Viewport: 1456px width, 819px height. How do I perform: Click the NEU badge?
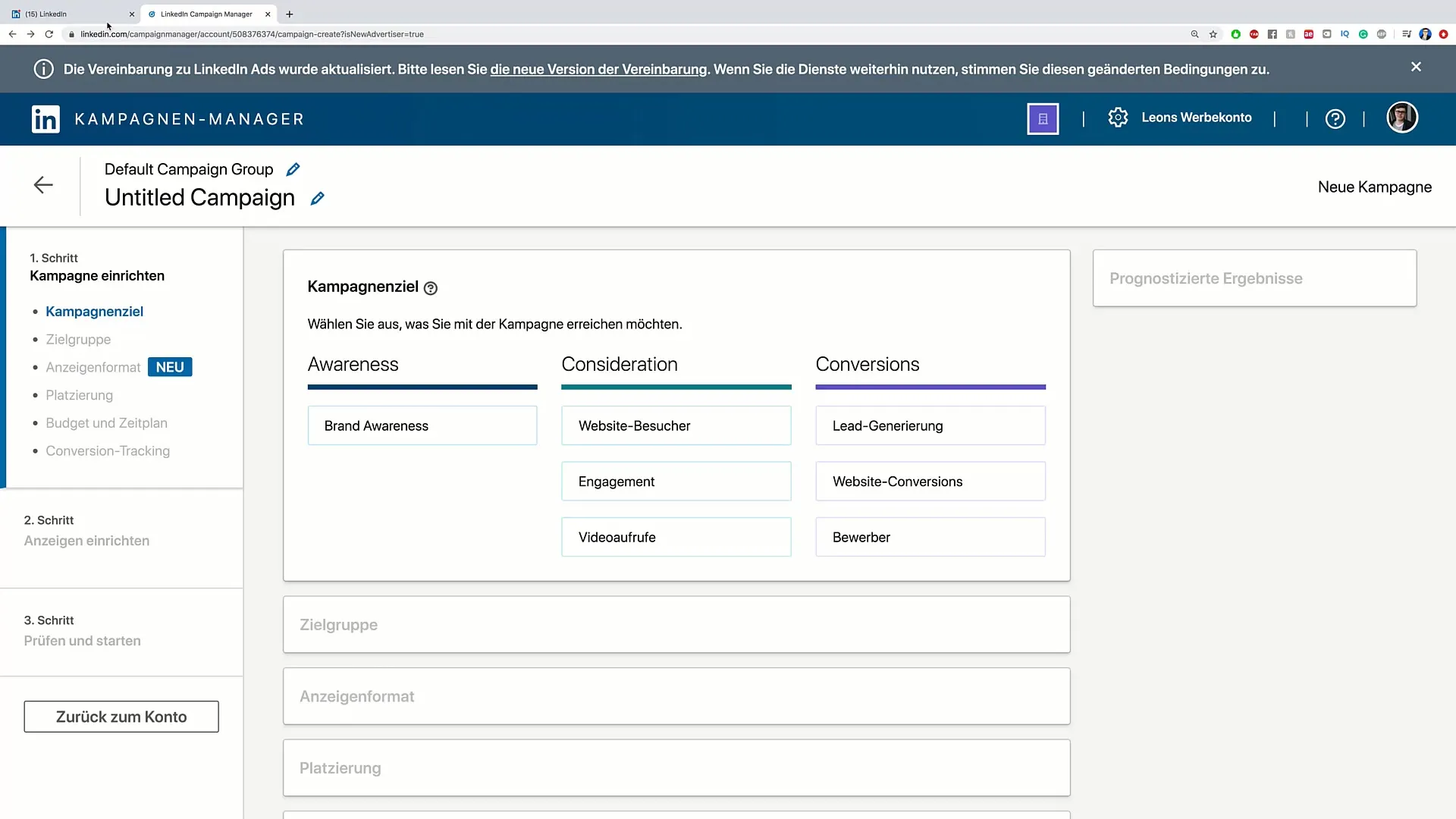coord(170,367)
